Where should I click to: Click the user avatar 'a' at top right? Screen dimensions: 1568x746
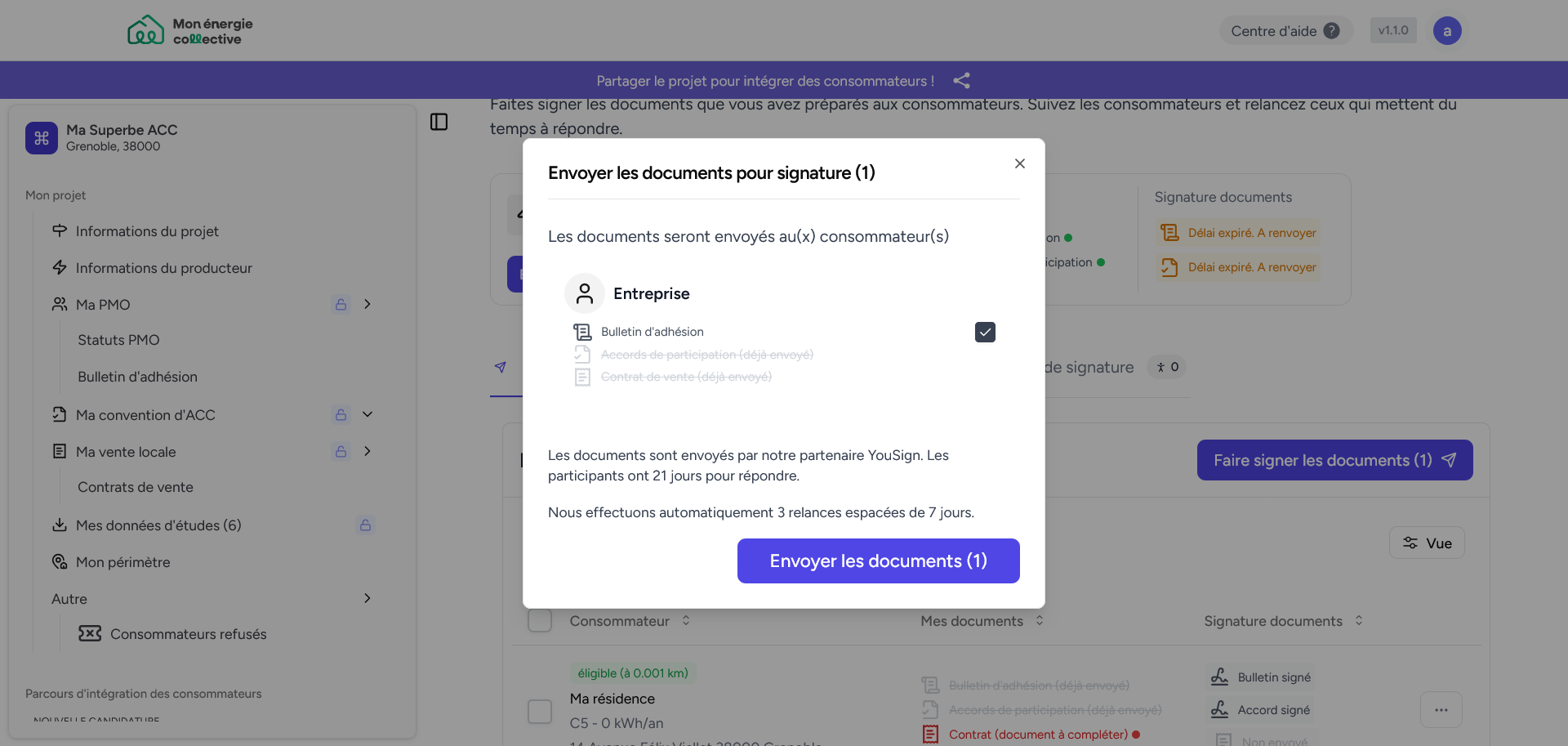(x=1447, y=31)
